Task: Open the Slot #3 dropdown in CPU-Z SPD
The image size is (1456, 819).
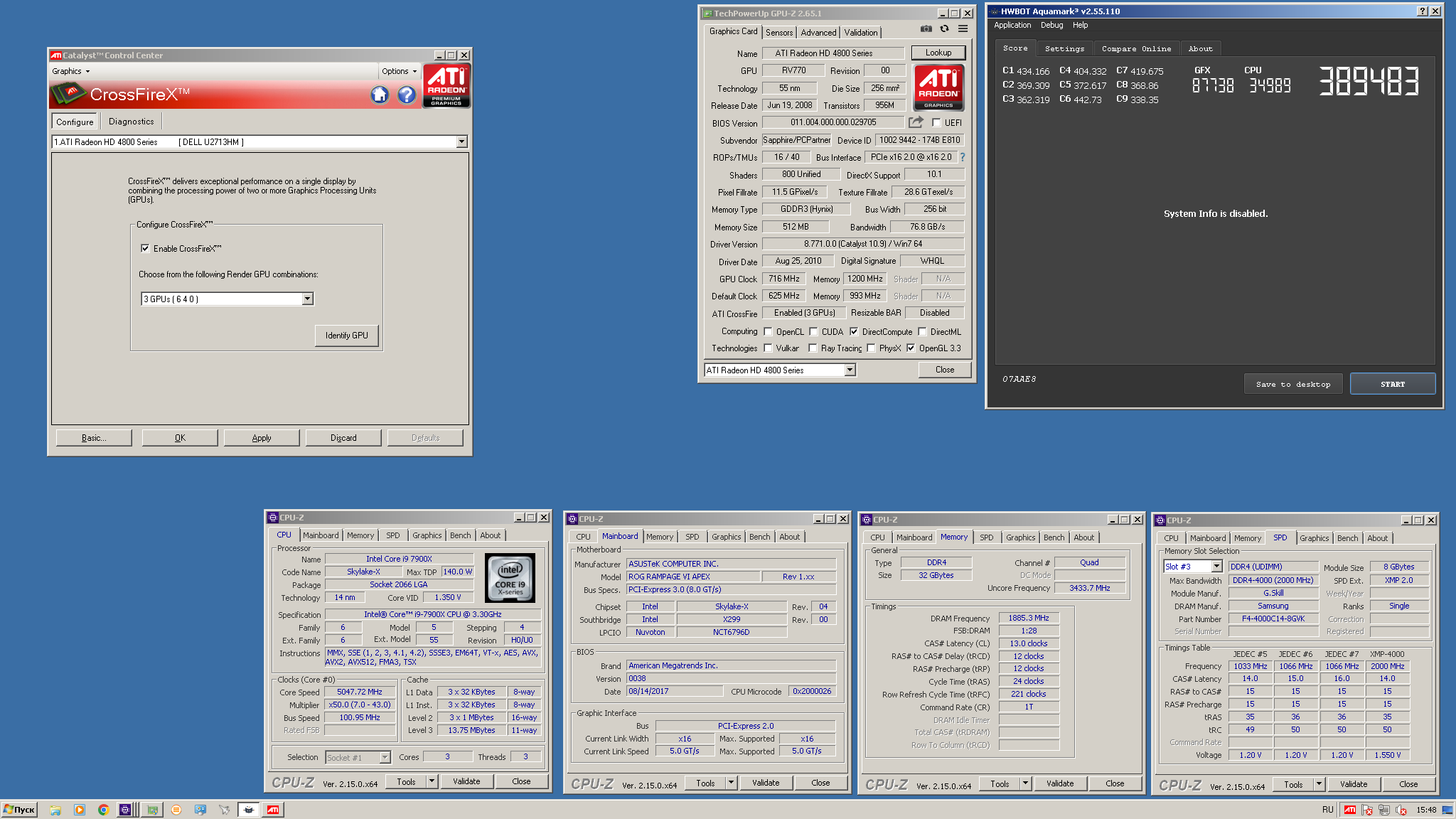Action: click(x=1216, y=566)
